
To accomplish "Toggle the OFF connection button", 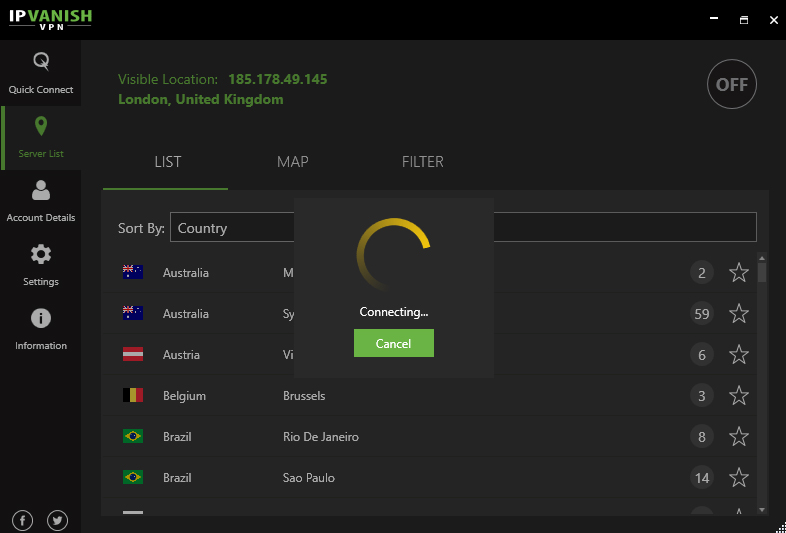I will (x=732, y=84).
